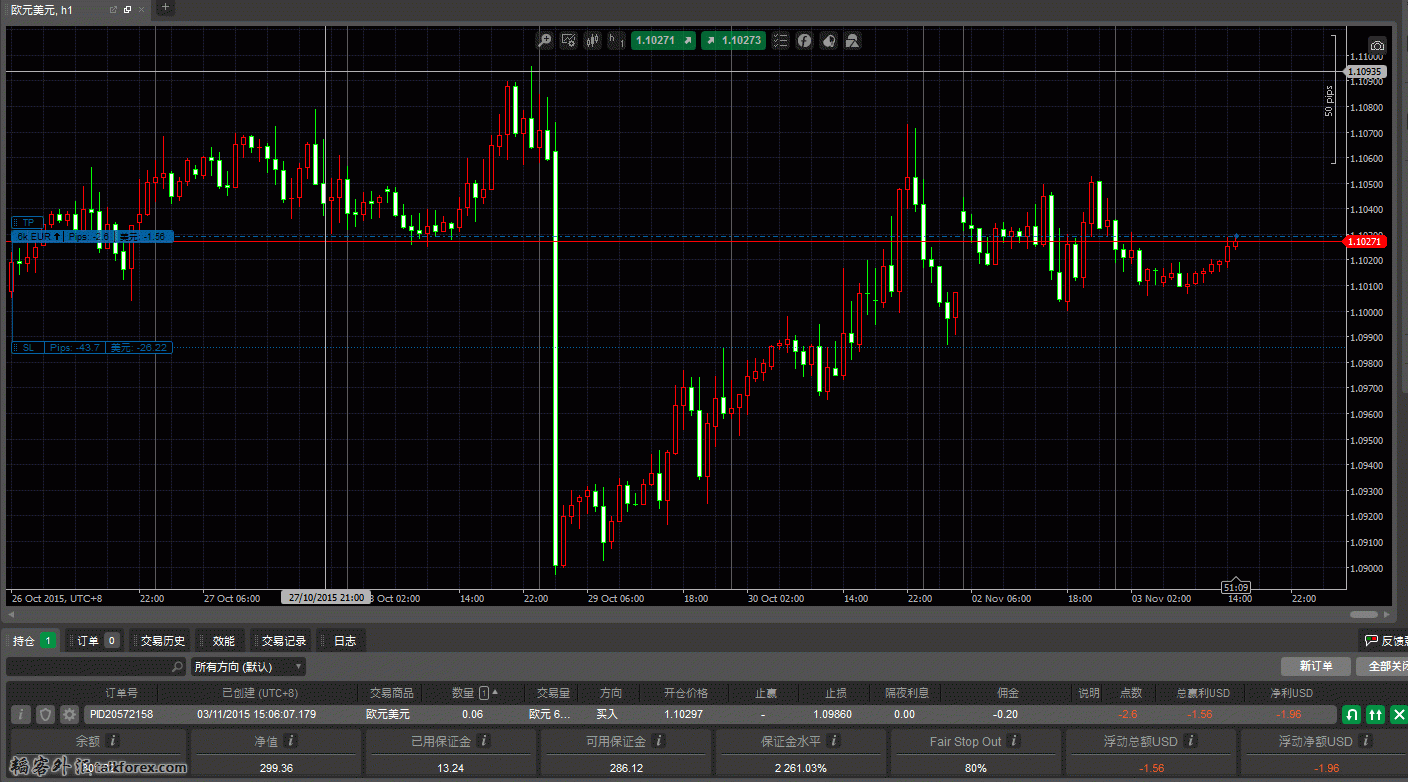The height and width of the screenshot is (782, 1408).
Task: Open the 交易记录 tab
Action: pos(282,641)
